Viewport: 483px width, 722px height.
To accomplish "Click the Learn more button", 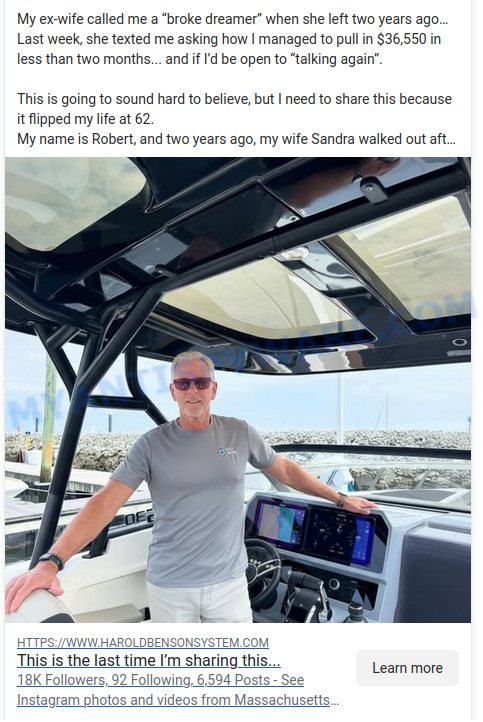I will pos(407,668).
